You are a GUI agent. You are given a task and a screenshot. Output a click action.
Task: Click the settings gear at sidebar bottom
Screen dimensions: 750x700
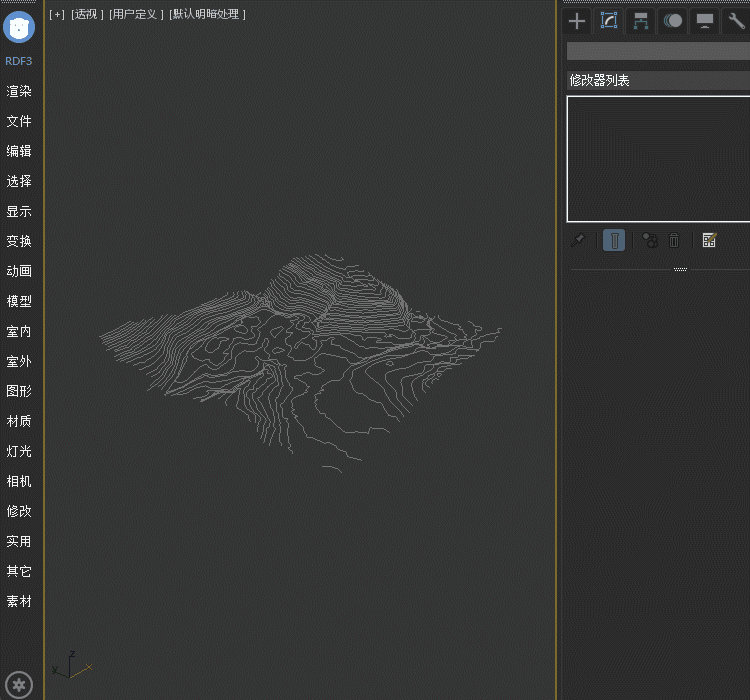point(19,685)
